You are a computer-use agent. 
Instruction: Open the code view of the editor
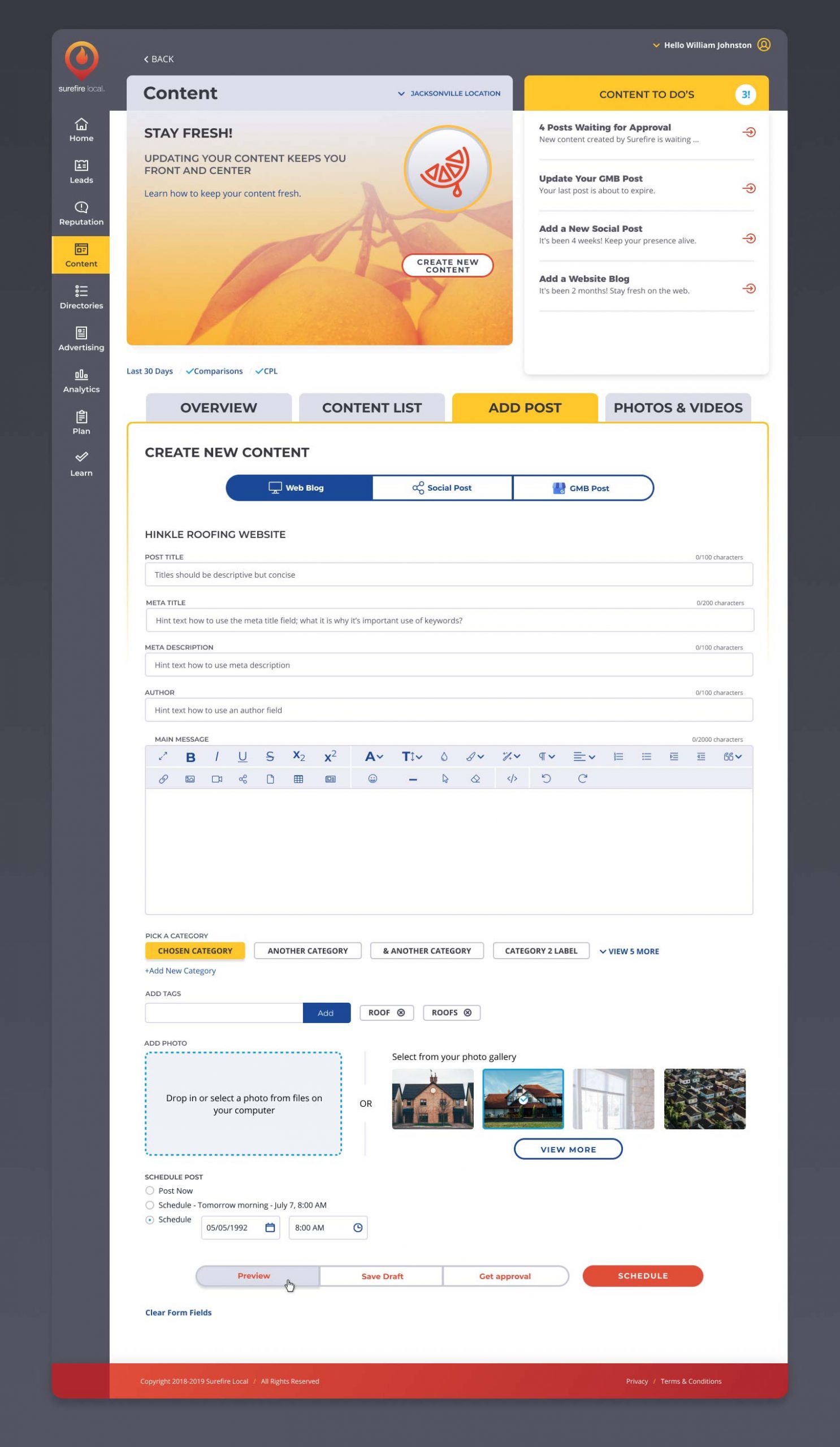512,779
